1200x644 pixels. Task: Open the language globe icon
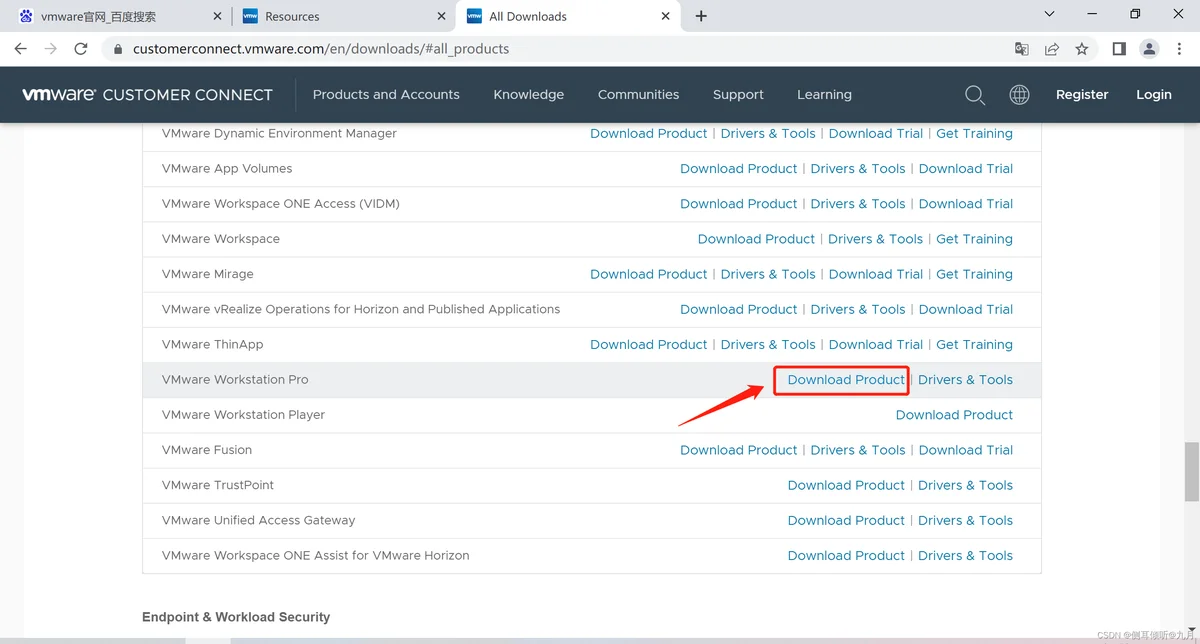click(x=1019, y=95)
